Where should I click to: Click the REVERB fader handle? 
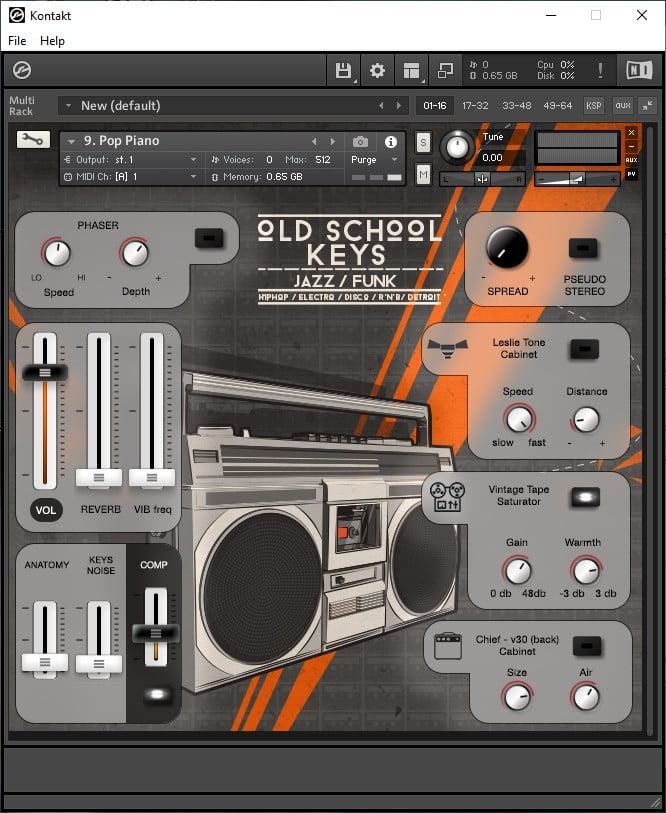(99, 478)
